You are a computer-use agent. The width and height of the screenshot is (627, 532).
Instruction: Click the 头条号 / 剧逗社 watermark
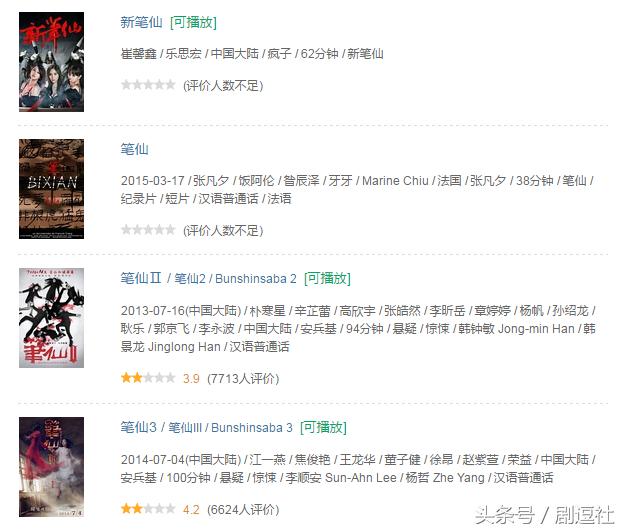[x=545, y=515]
